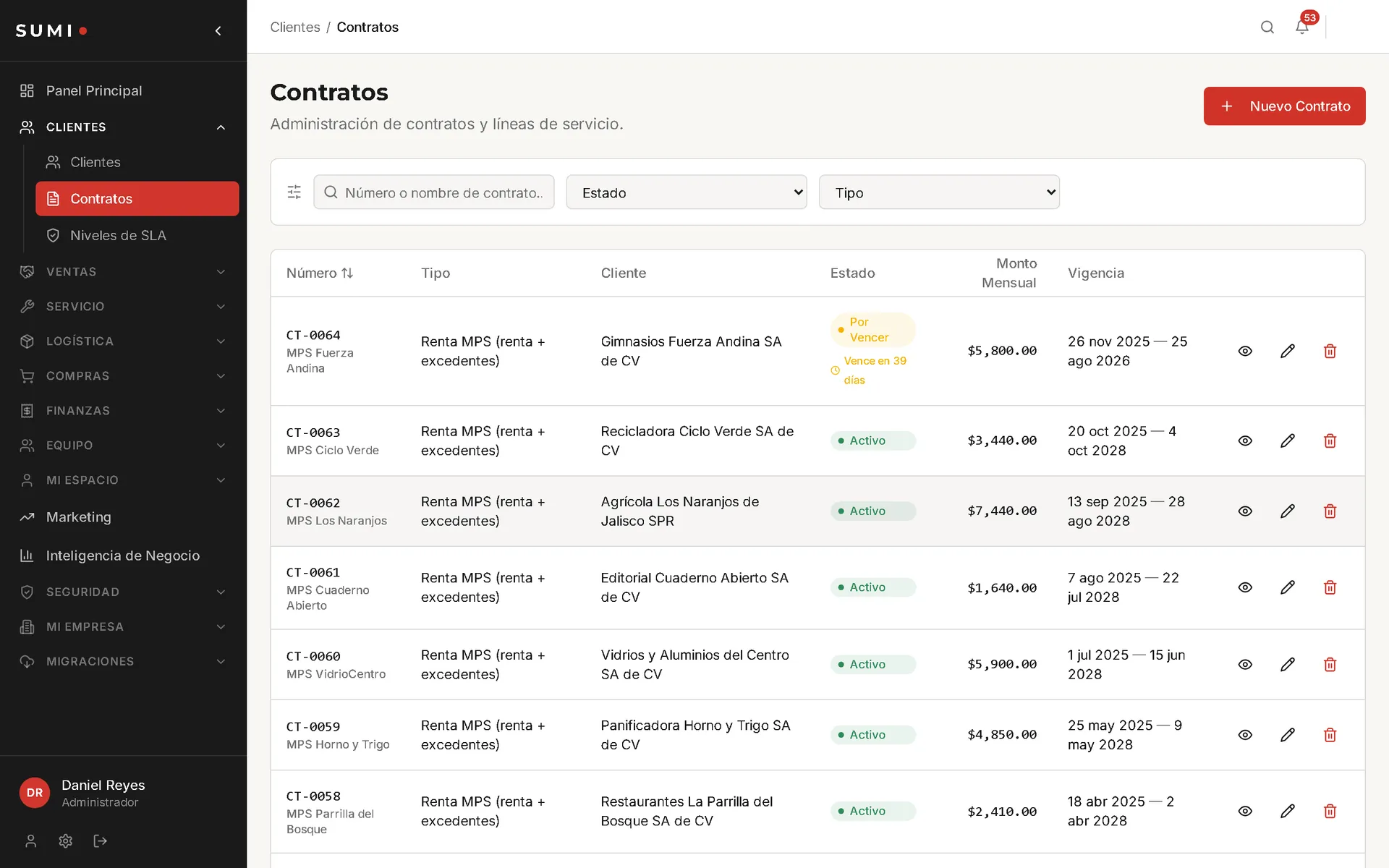Edit contract CT-0058 with pencil icon
Viewport: 1389px width, 868px height.
pyautogui.click(x=1287, y=812)
